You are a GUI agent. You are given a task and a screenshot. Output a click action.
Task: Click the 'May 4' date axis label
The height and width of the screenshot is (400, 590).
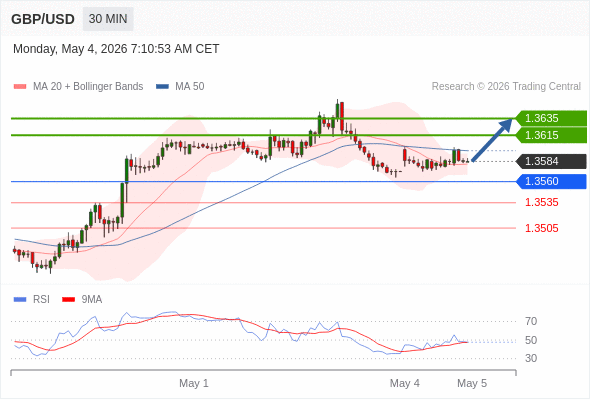click(x=405, y=383)
